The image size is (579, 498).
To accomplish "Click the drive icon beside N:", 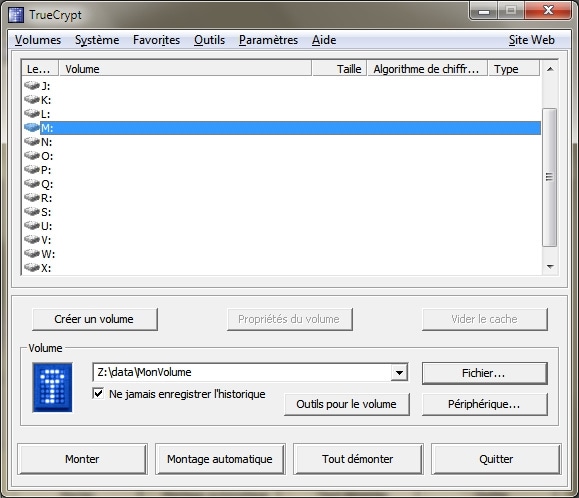I will pyautogui.click(x=32, y=142).
